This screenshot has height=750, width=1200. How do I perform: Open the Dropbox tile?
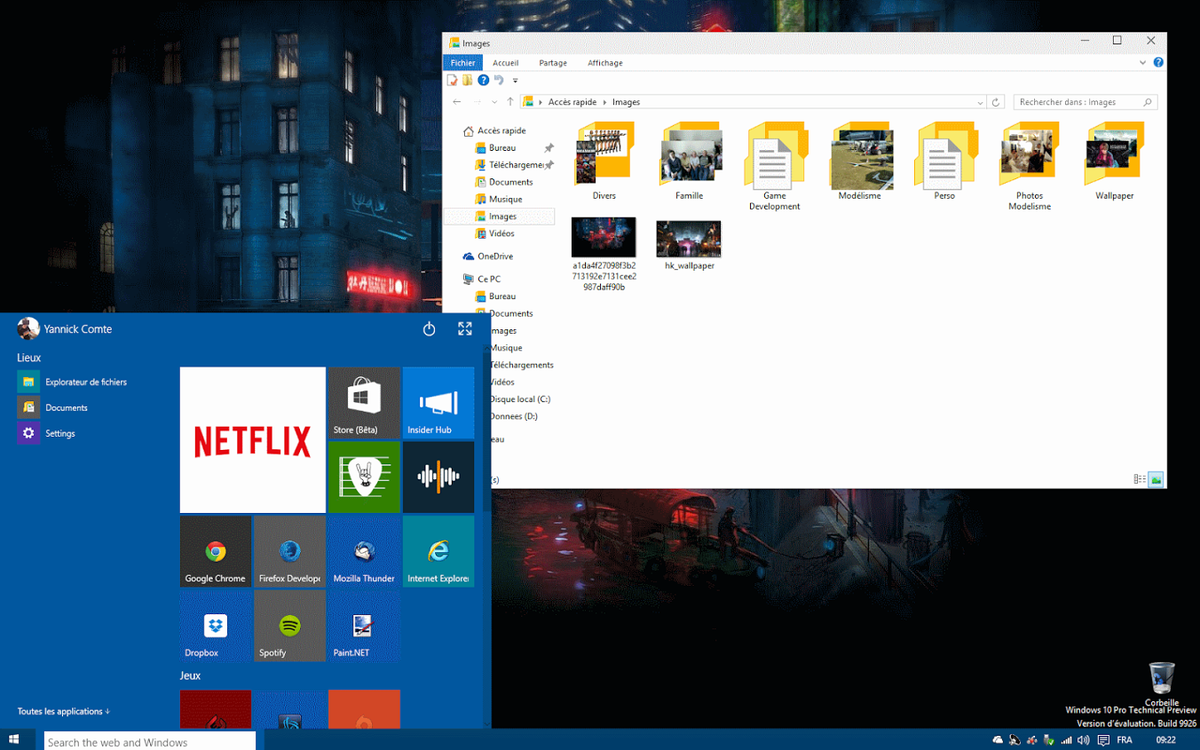pos(215,626)
